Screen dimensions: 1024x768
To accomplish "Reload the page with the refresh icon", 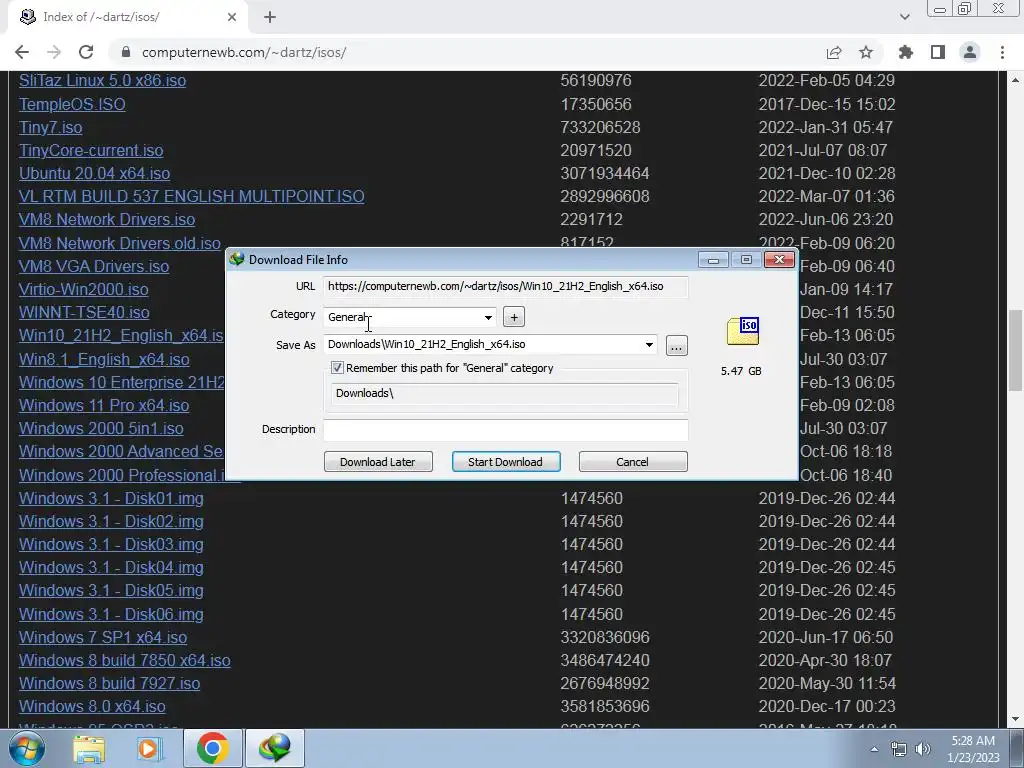I will (x=86, y=52).
